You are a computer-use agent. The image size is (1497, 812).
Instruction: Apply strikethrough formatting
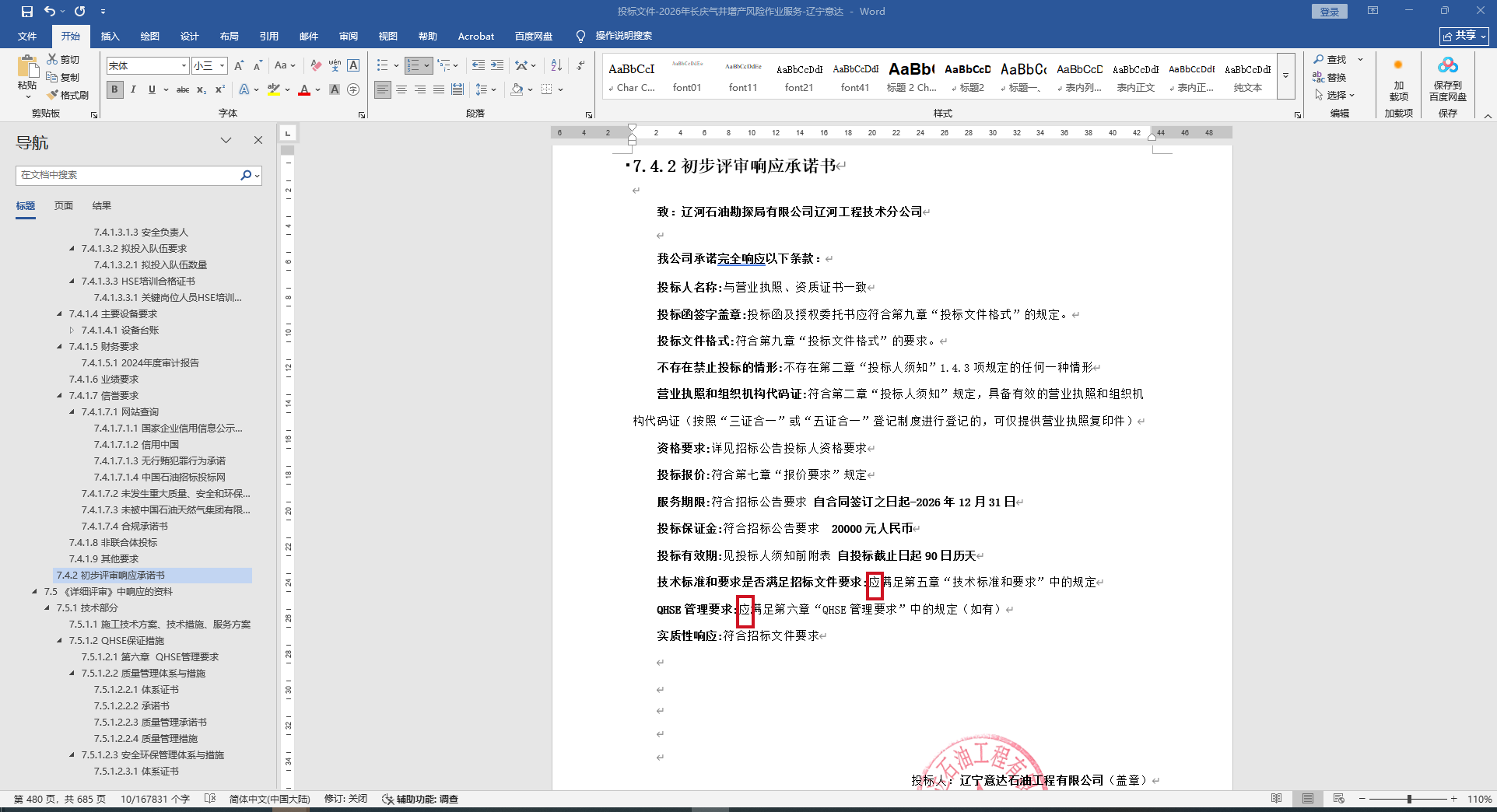tap(183, 90)
